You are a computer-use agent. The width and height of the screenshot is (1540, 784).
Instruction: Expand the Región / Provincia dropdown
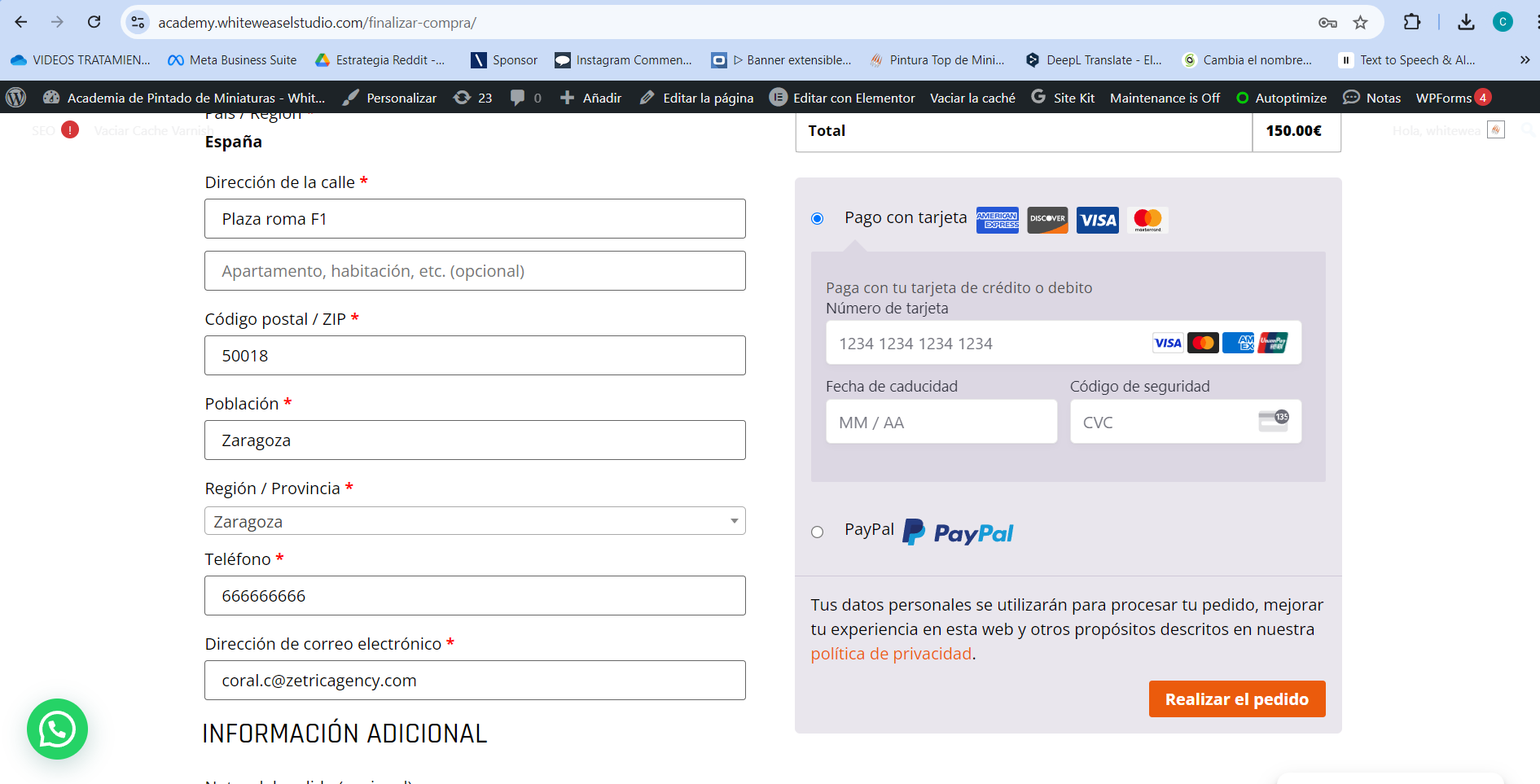[x=475, y=521]
